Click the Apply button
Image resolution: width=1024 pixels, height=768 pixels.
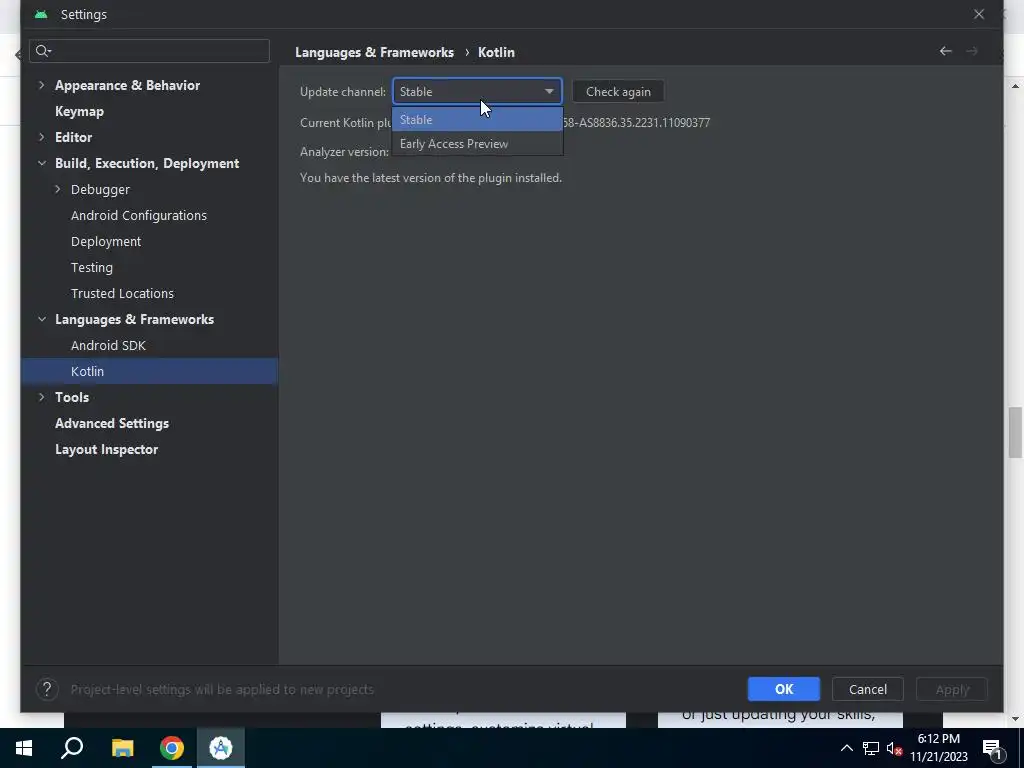(952, 689)
